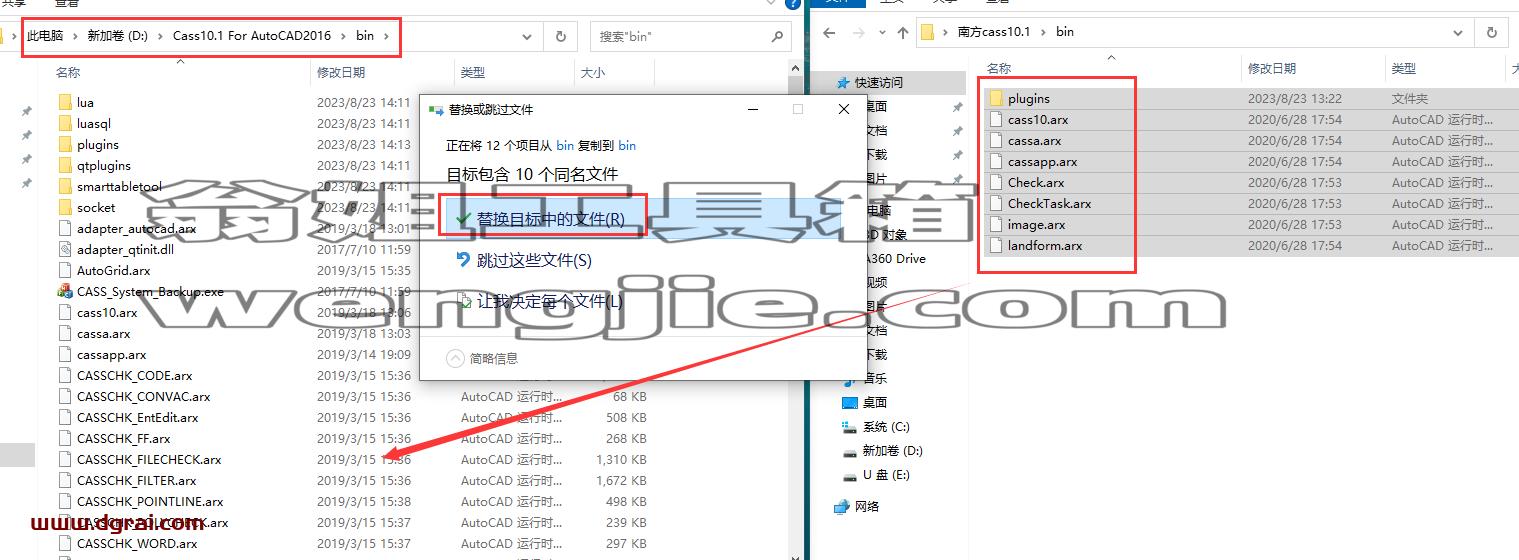This screenshot has width=1519, height=560.
Task: Open 快速访问 in navigation pane
Action: (879, 83)
